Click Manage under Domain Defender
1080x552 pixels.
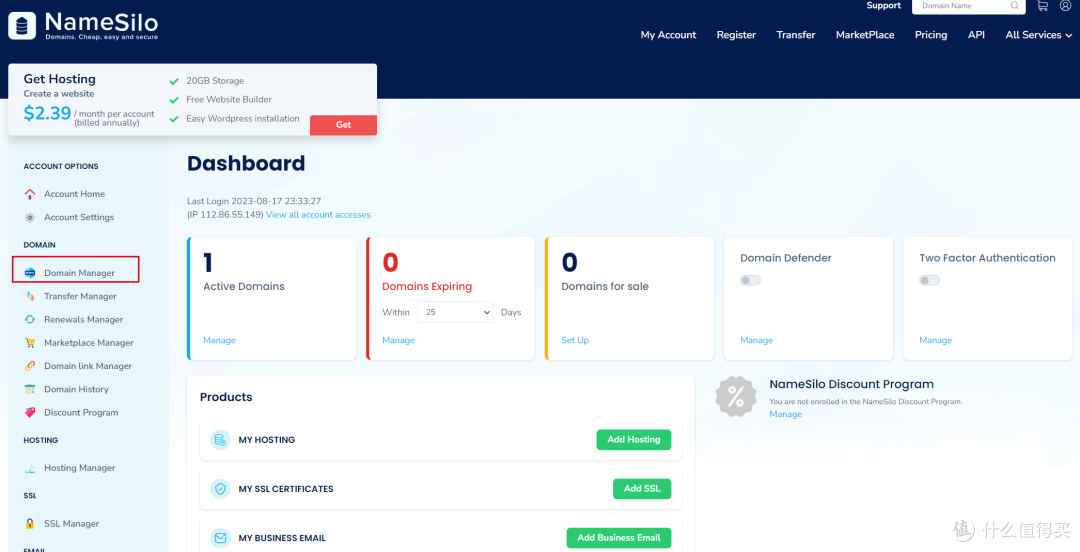(x=756, y=340)
